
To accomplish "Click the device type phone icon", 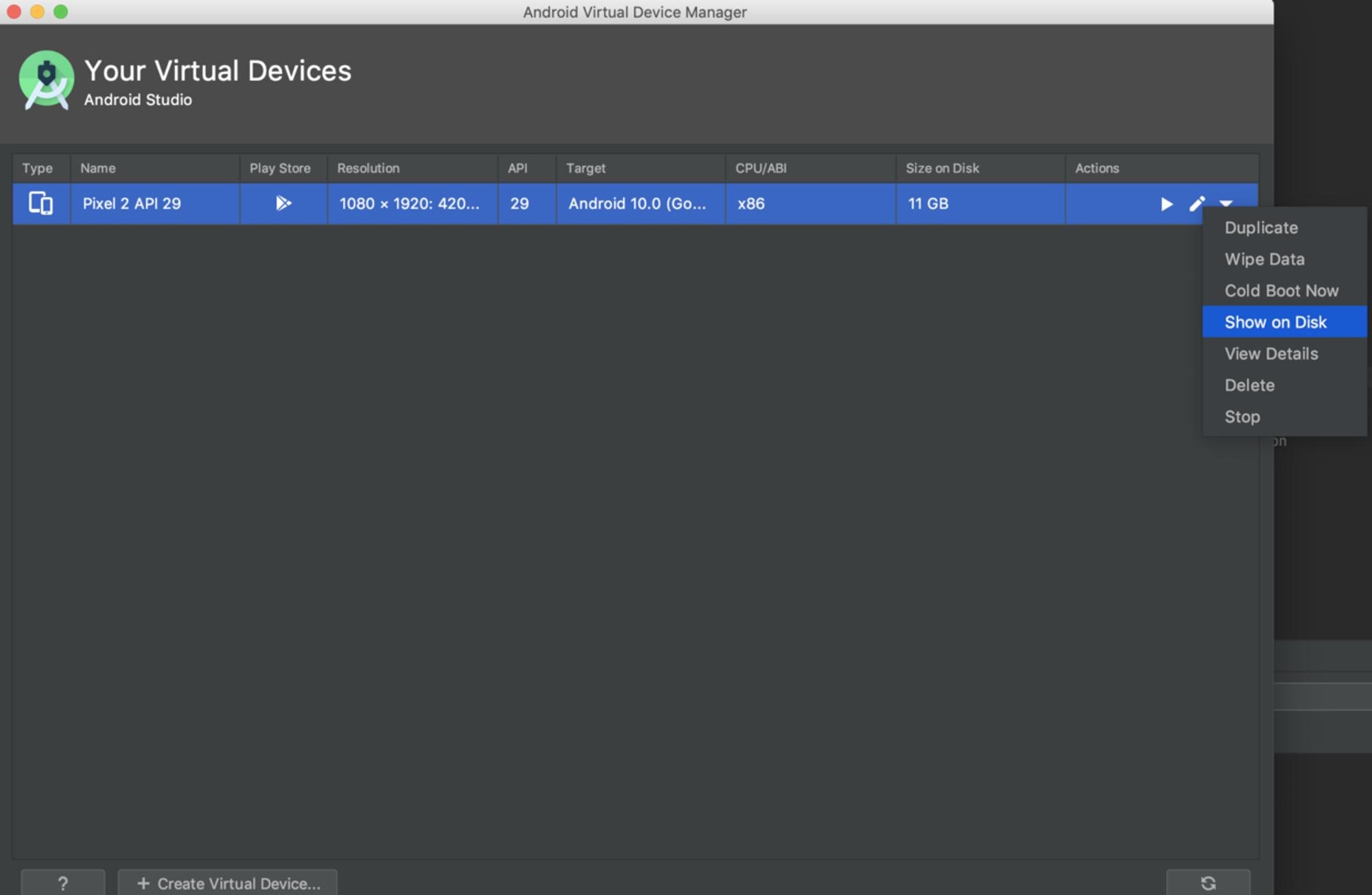I will pyautogui.click(x=40, y=203).
